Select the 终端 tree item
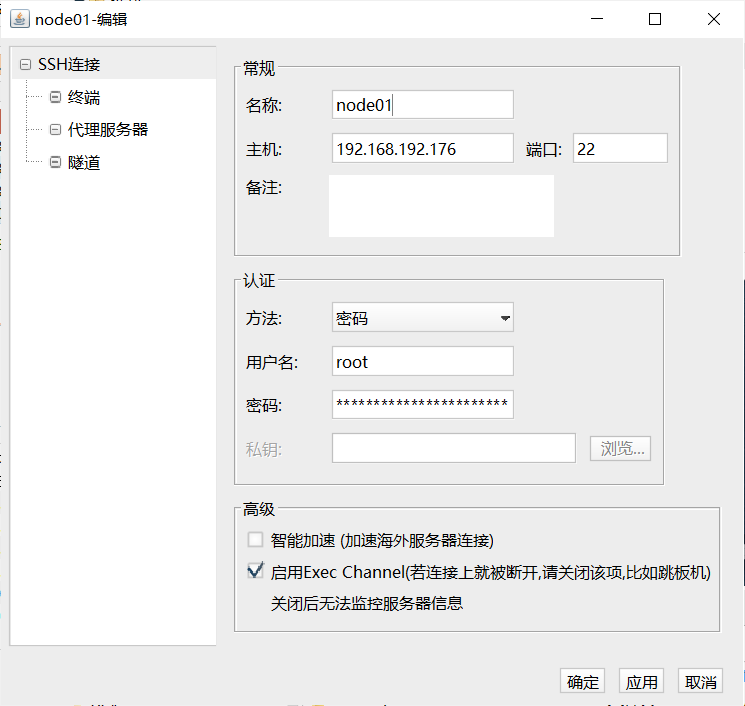This screenshot has width=745, height=706. (84, 97)
